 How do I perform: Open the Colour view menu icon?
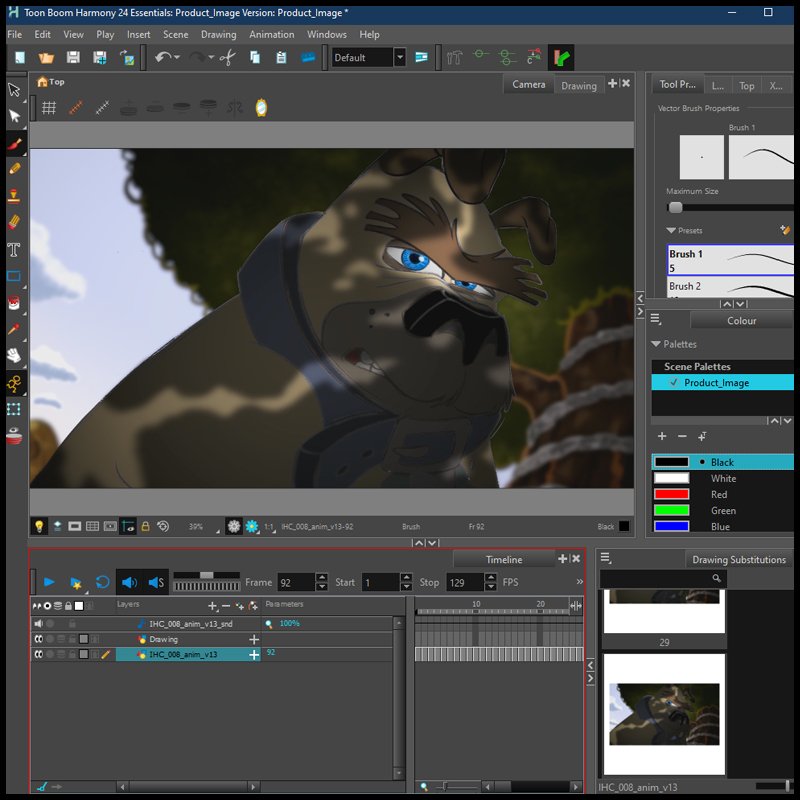pyautogui.click(x=656, y=319)
